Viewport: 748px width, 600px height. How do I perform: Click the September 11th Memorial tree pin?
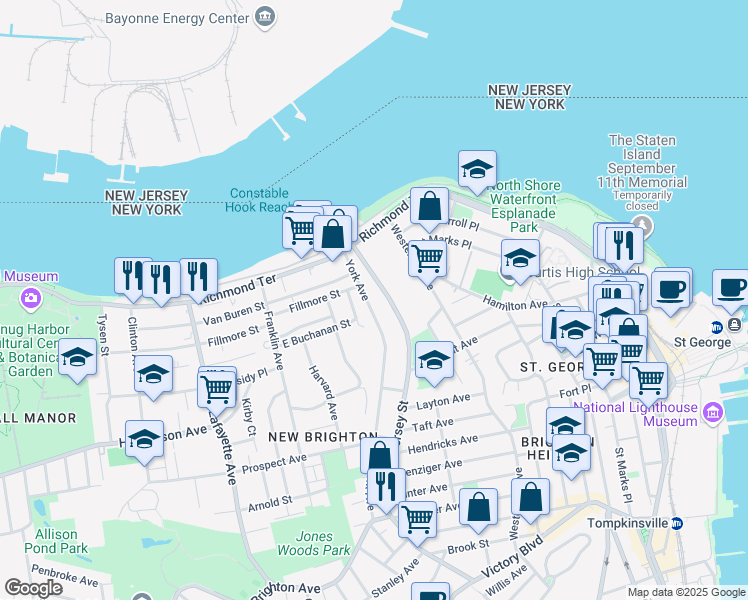tap(642, 225)
